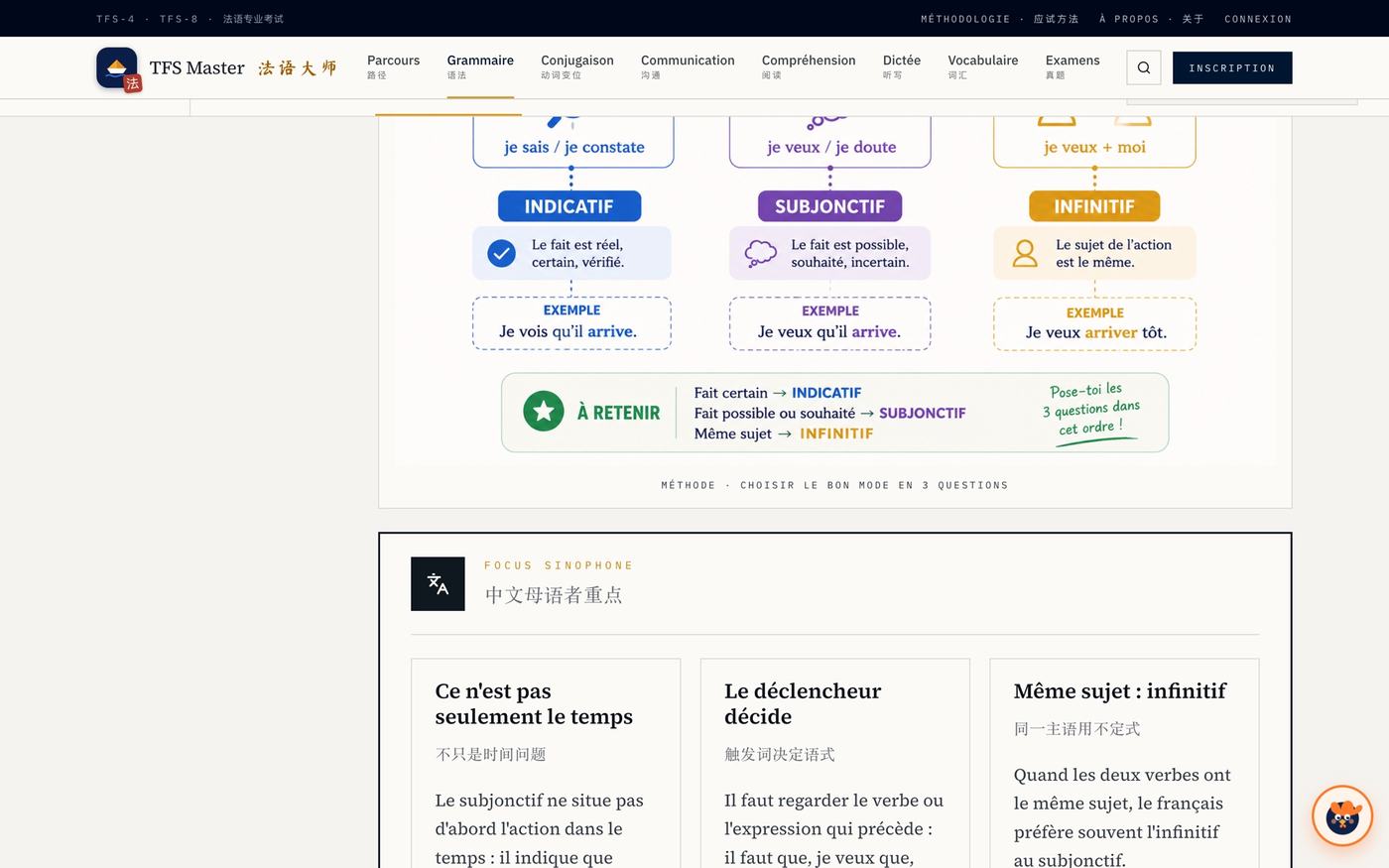The width and height of the screenshot is (1389, 868).
Task: Click example 'Je veux arriver tôt.'
Action: 1095,324
